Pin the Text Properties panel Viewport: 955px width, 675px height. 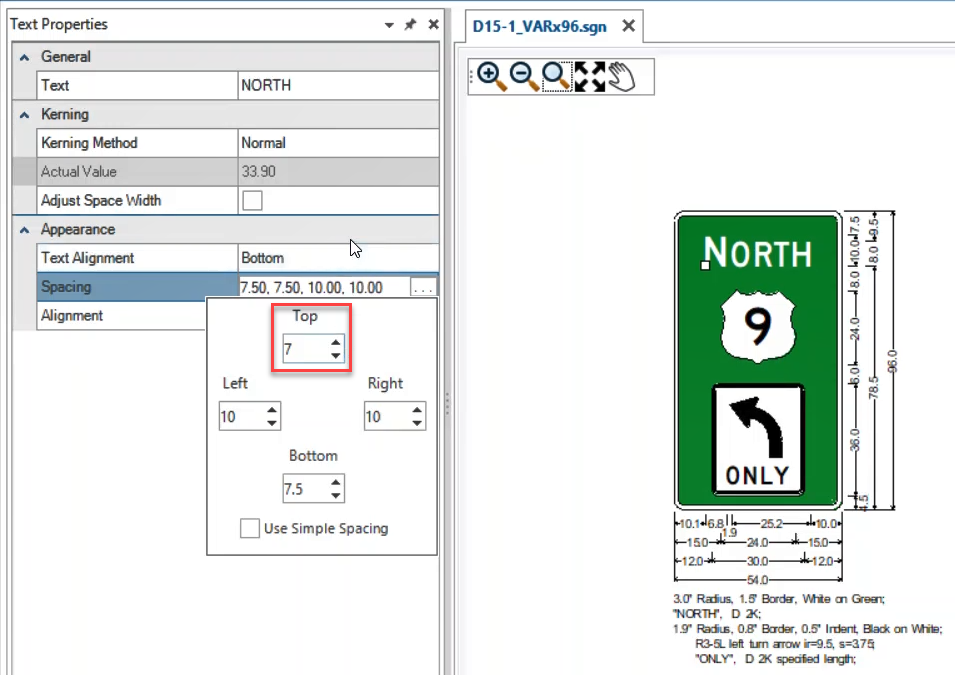pyautogui.click(x=410, y=25)
